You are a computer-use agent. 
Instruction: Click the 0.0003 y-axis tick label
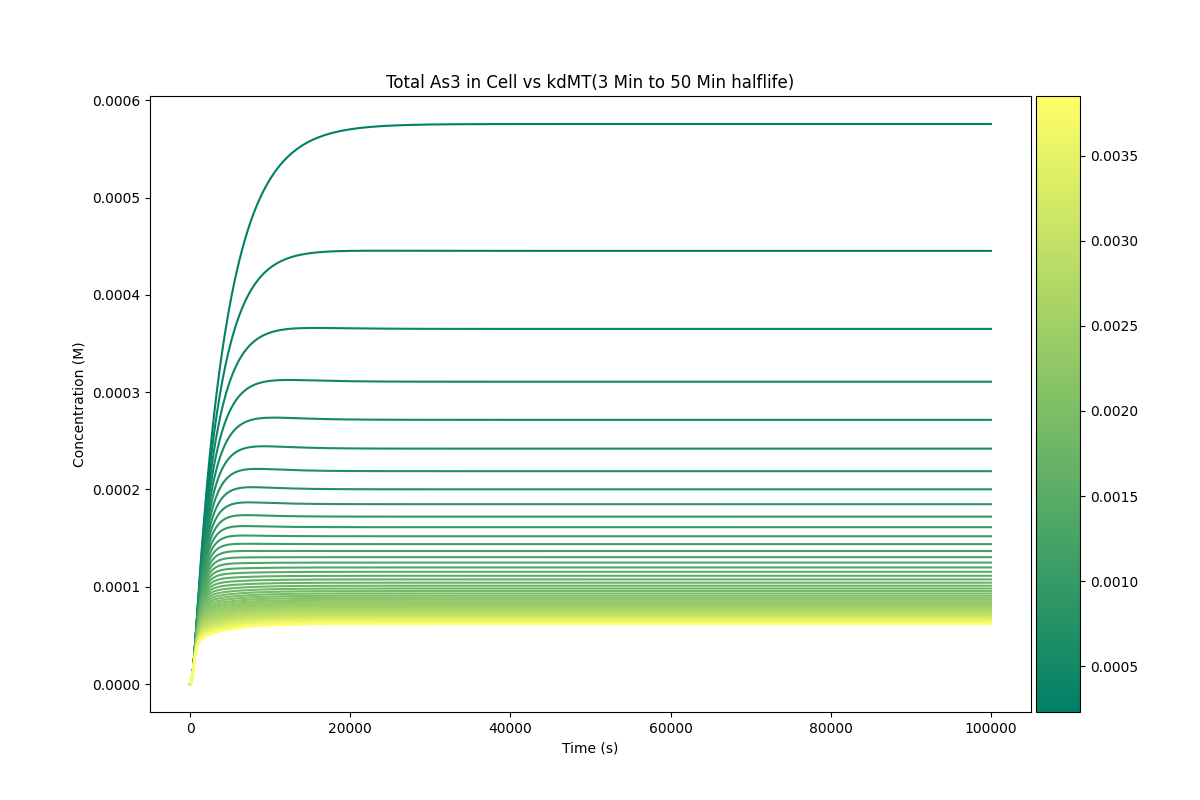pyautogui.click(x=118, y=393)
